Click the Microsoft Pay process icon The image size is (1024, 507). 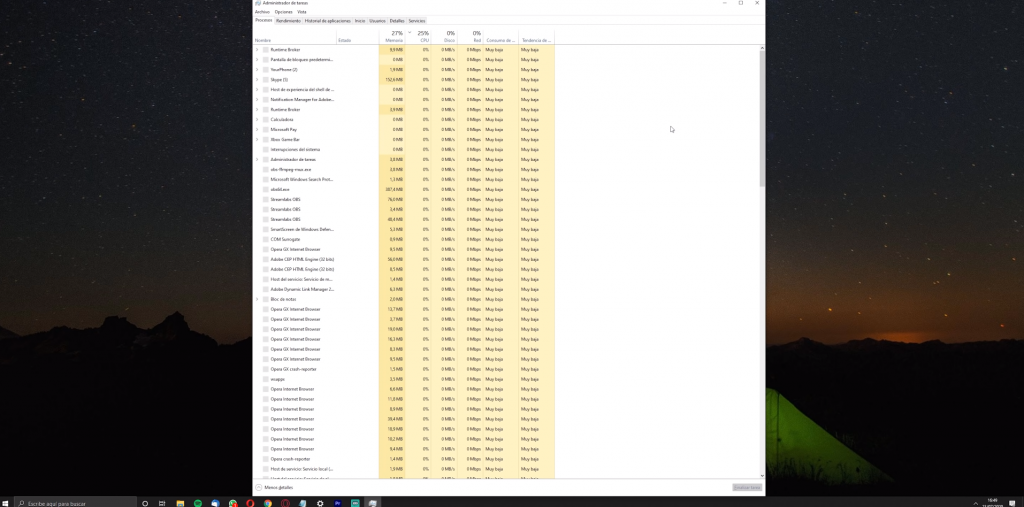click(266, 129)
